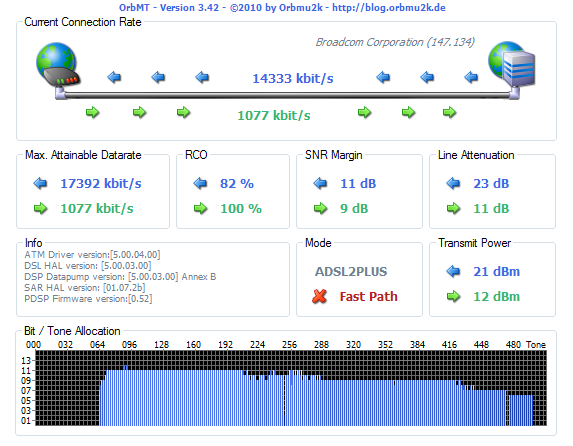The width and height of the screenshot is (573, 446).
Task: Click tone axis label 256
Action: coord(289,345)
